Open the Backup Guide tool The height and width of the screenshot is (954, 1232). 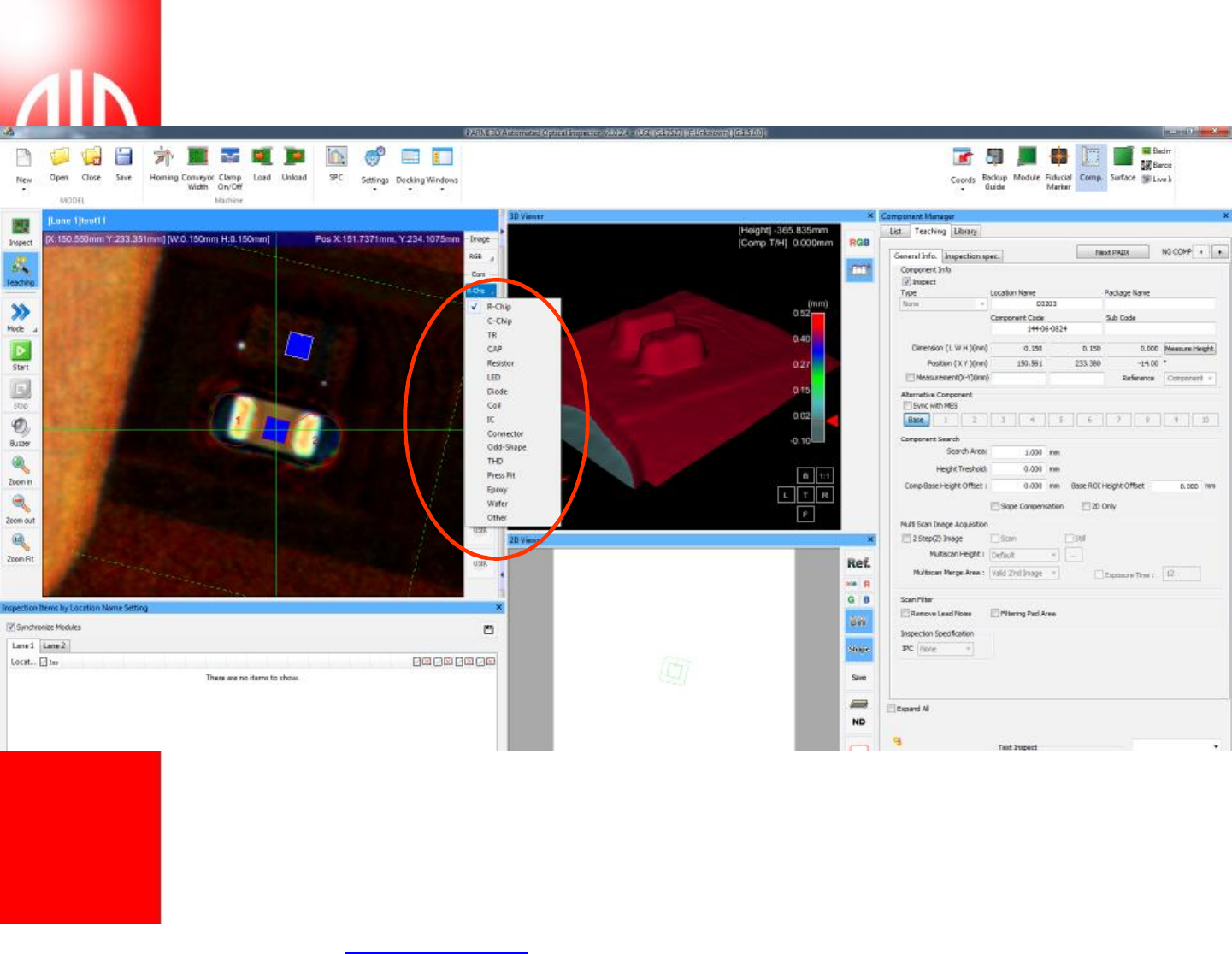click(x=994, y=159)
